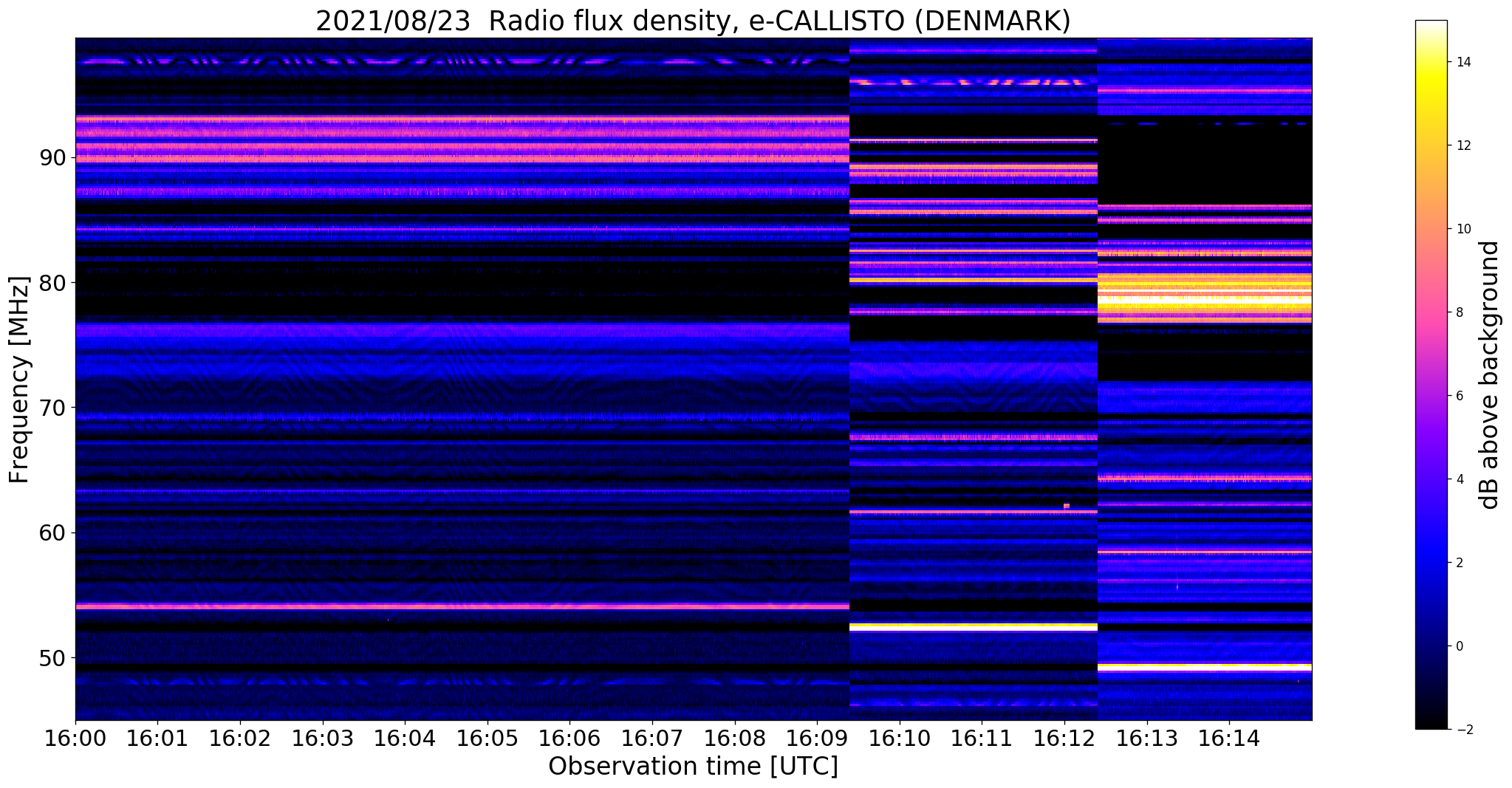Click the 16:09 time tick label

[x=817, y=738]
